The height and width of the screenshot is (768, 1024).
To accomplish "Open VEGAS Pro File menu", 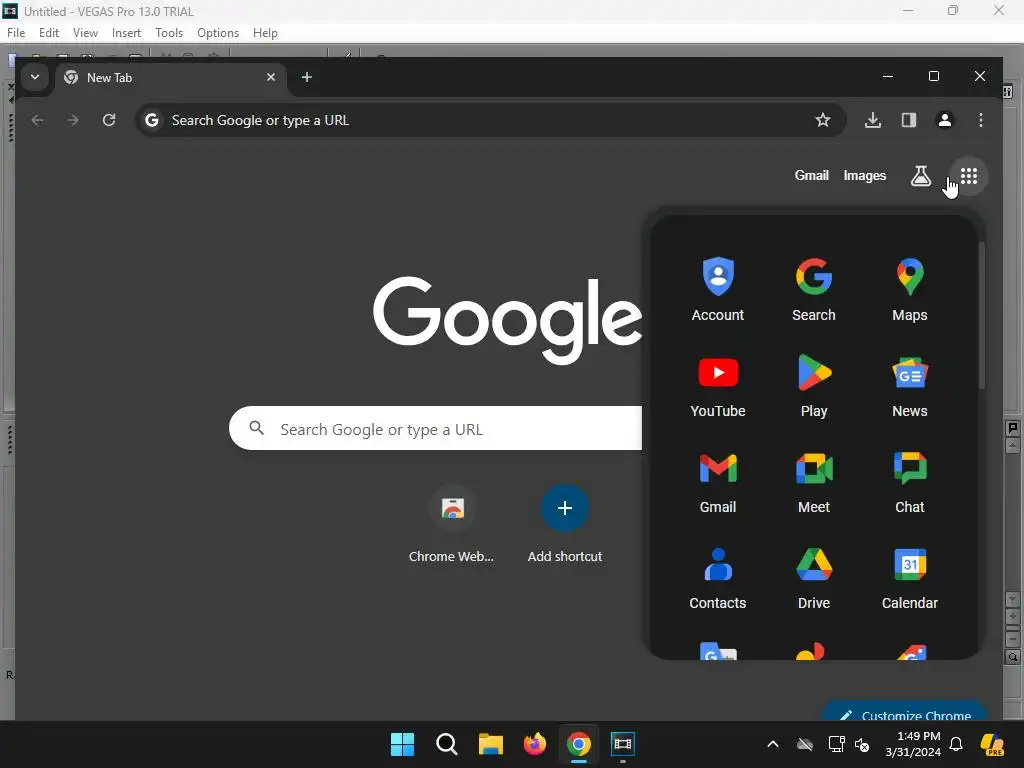I will pos(16,33).
